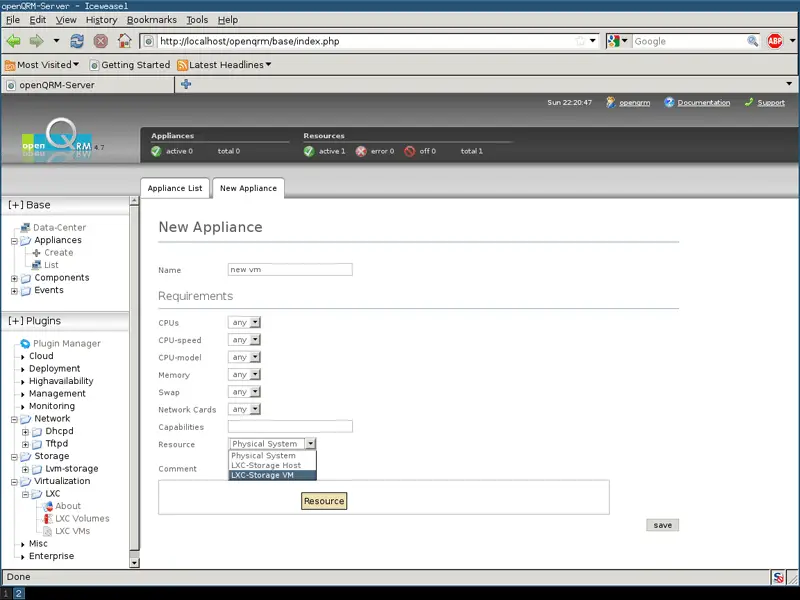Open the CPU-model dropdown
This screenshot has height=600, width=800.
tap(244, 357)
